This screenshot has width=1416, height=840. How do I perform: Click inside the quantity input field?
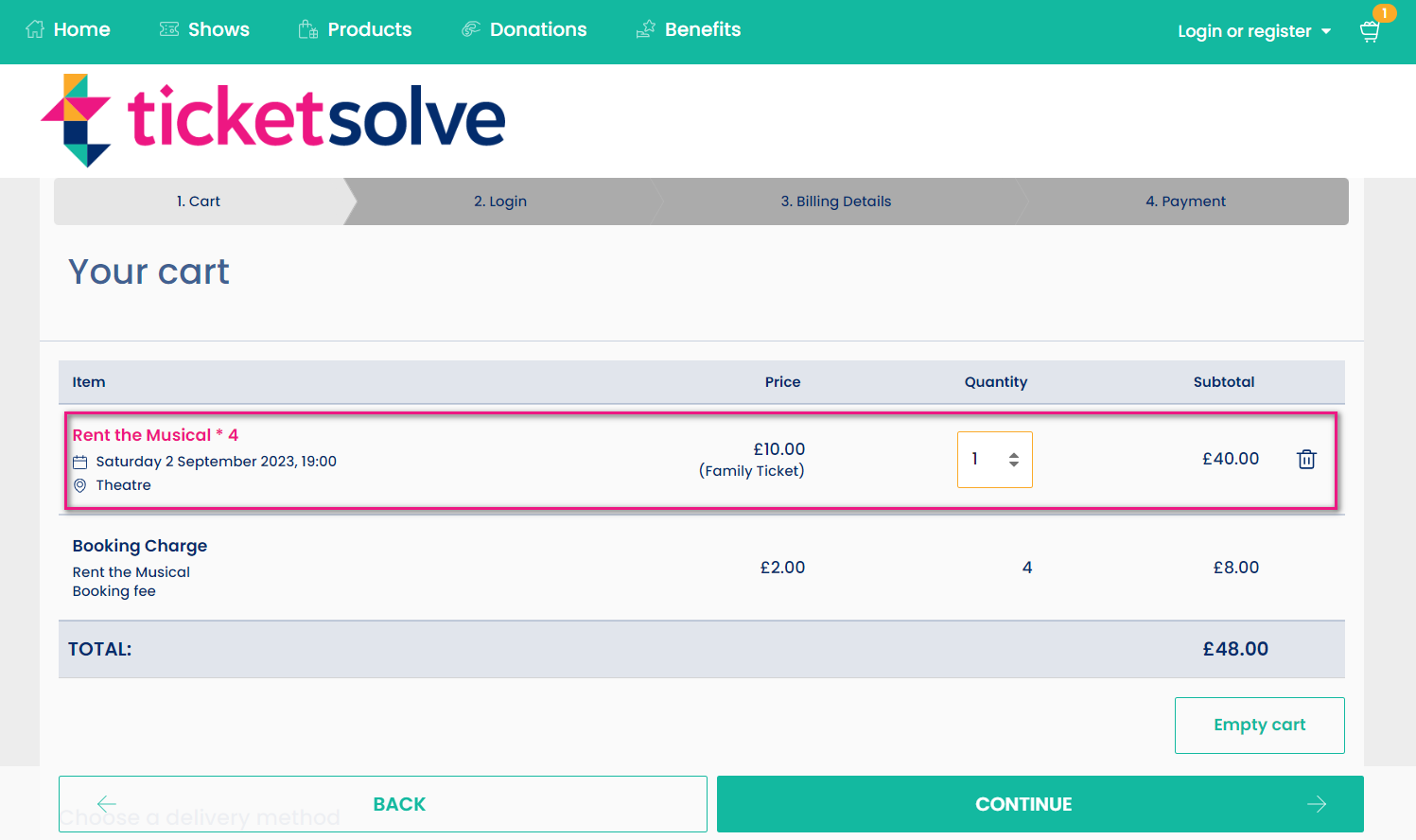979,459
